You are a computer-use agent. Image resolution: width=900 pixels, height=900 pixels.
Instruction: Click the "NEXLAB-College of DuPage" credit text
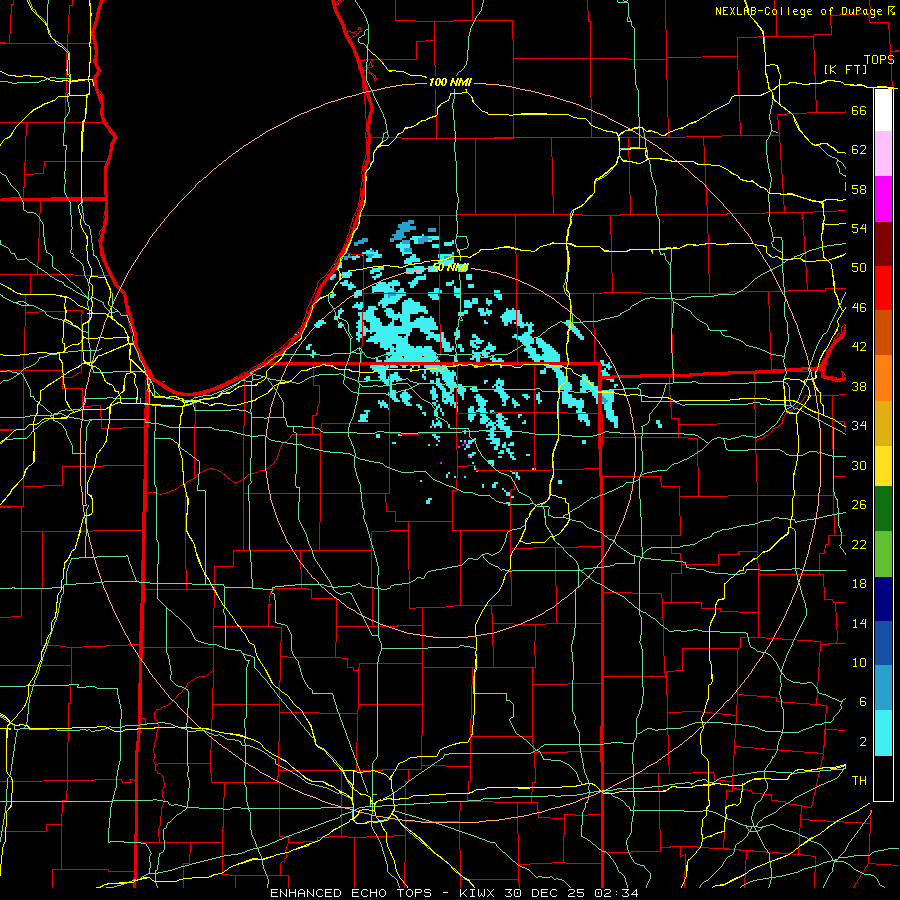coord(800,11)
